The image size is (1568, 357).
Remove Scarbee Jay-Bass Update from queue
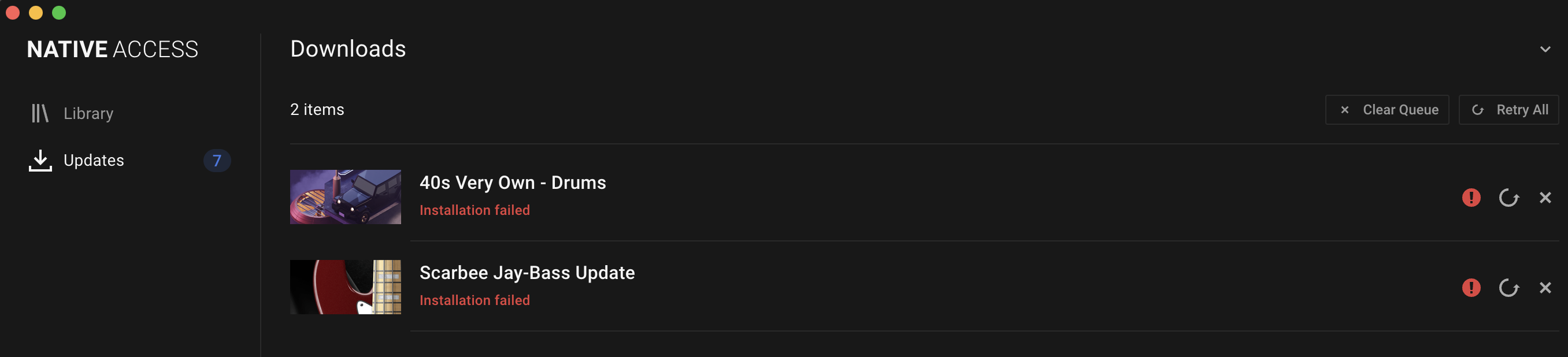(1545, 288)
